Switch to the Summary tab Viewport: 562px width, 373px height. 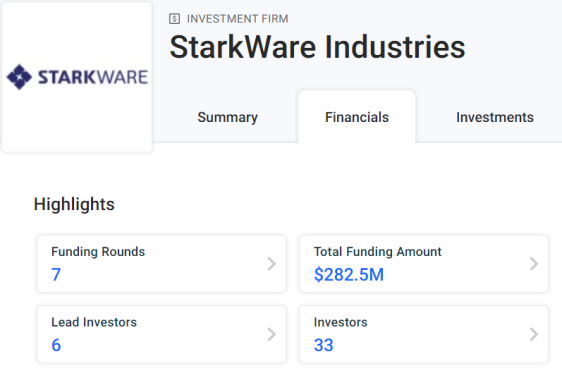point(228,117)
